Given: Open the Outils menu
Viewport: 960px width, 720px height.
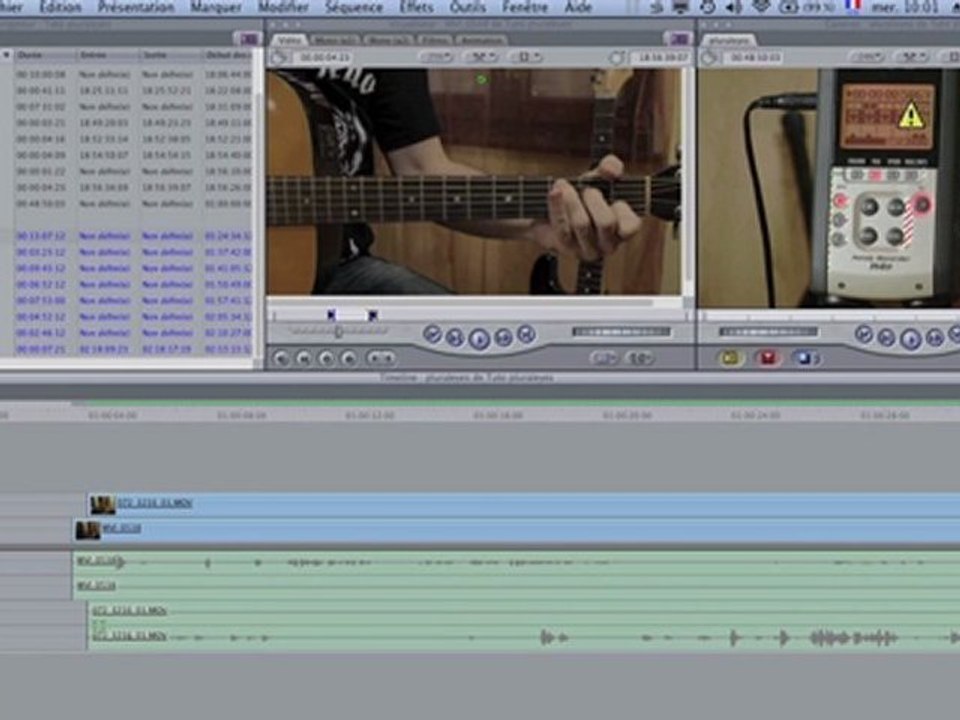Looking at the screenshot, I should (x=468, y=7).
